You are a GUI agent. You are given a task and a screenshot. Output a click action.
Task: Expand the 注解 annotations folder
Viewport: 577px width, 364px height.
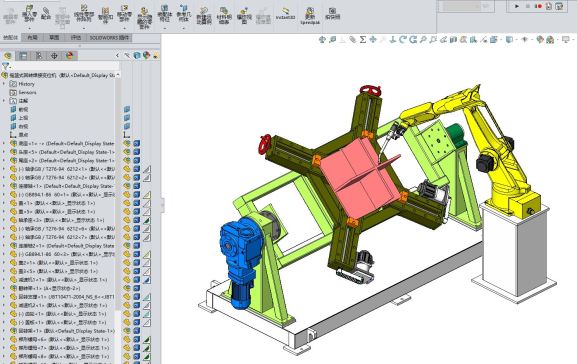[4, 101]
